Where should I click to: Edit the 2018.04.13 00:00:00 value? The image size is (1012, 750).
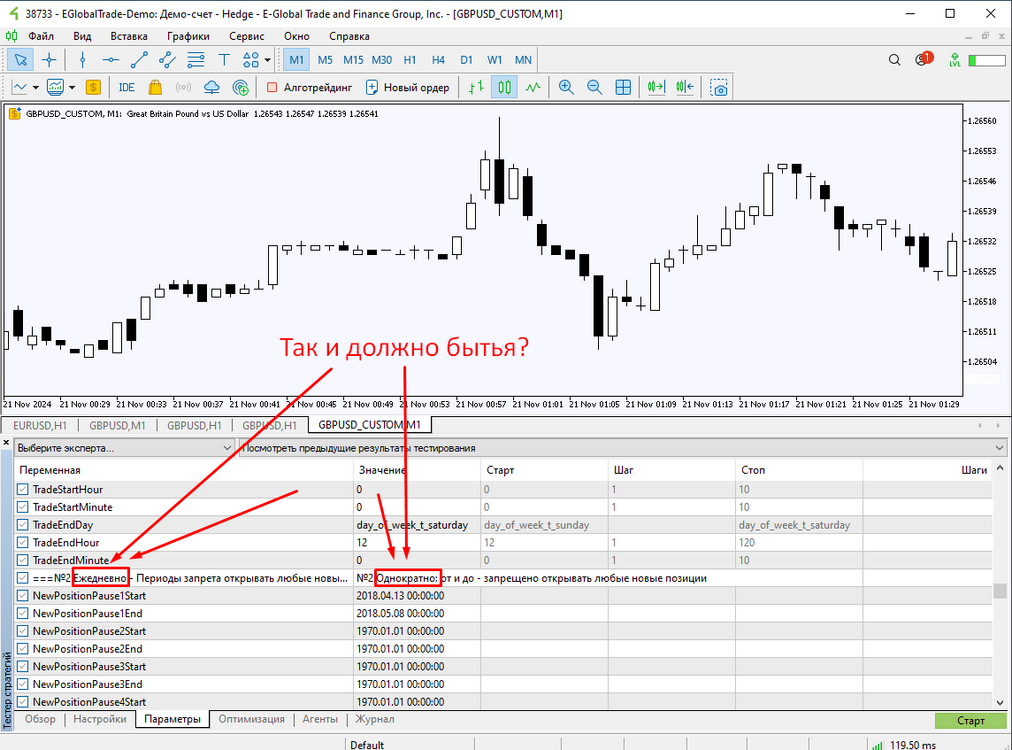417,596
